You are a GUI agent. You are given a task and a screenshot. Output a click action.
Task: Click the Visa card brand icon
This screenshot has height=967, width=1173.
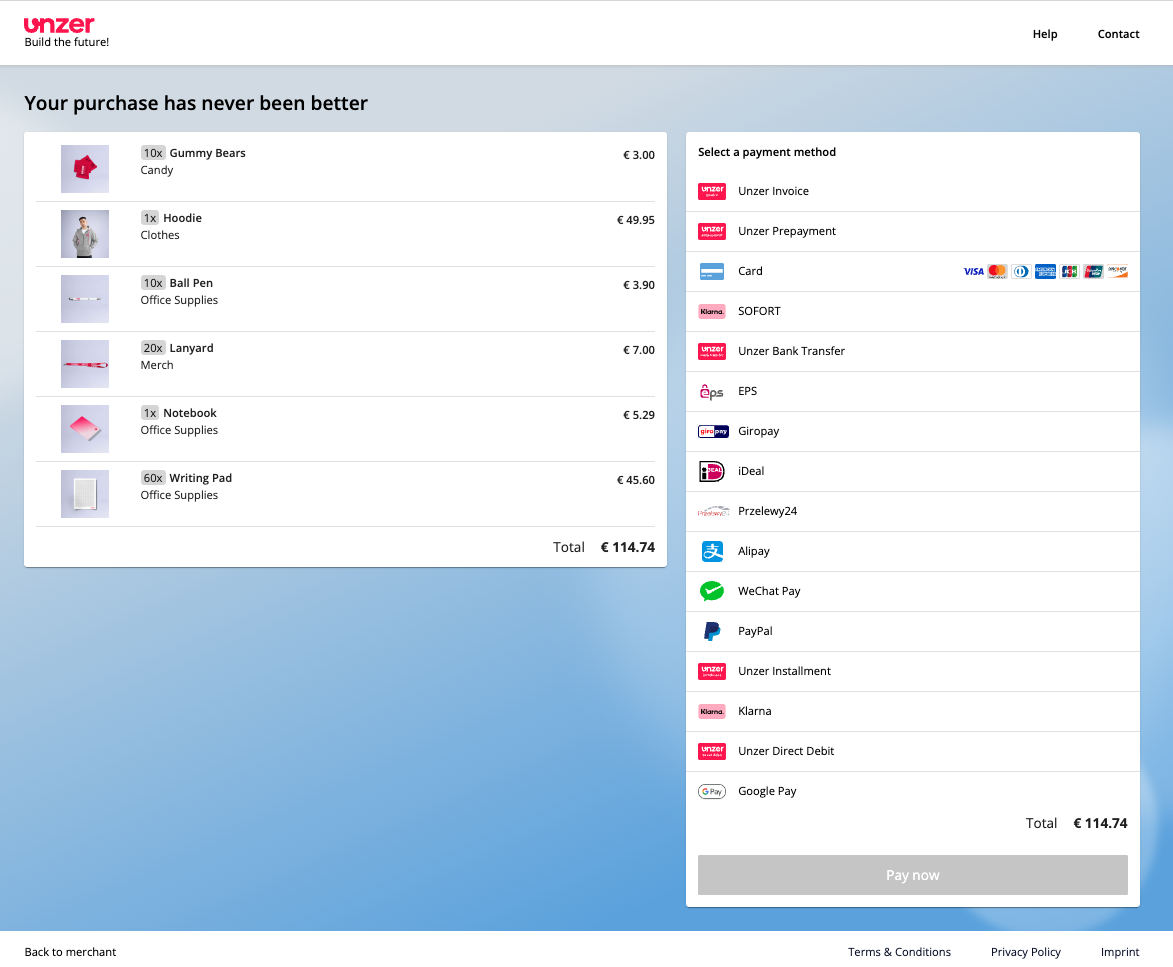click(973, 271)
